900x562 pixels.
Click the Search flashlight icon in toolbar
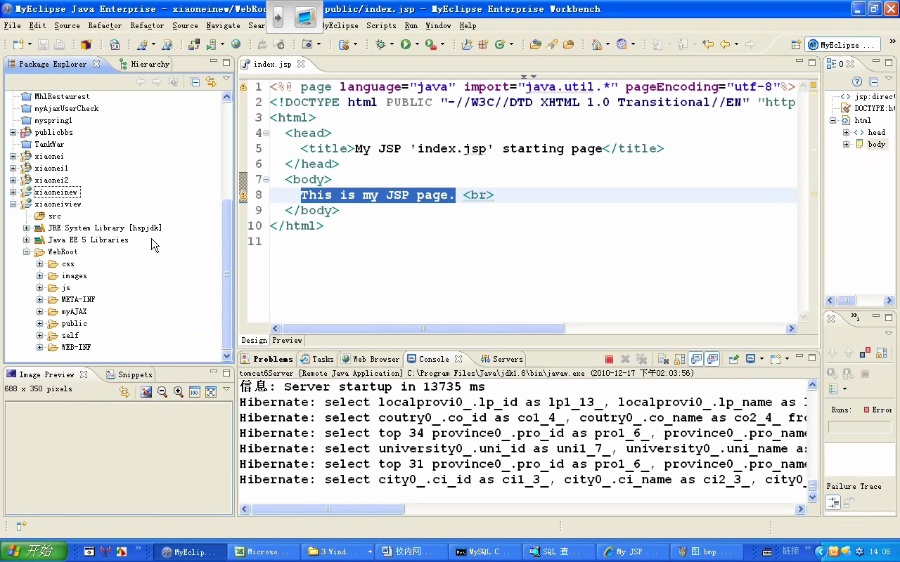point(552,45)
